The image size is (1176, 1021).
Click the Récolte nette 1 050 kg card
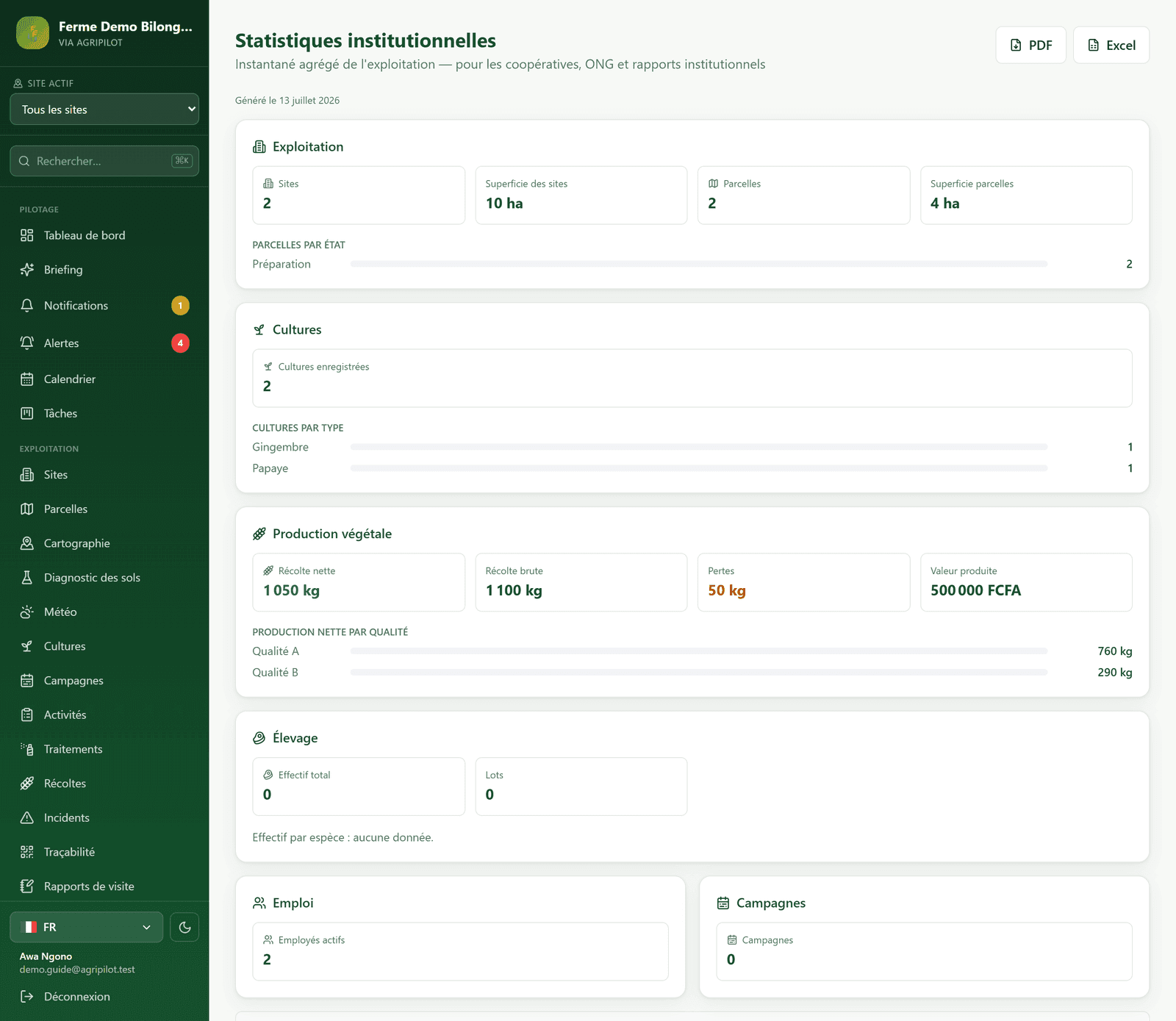click(359, 582)
